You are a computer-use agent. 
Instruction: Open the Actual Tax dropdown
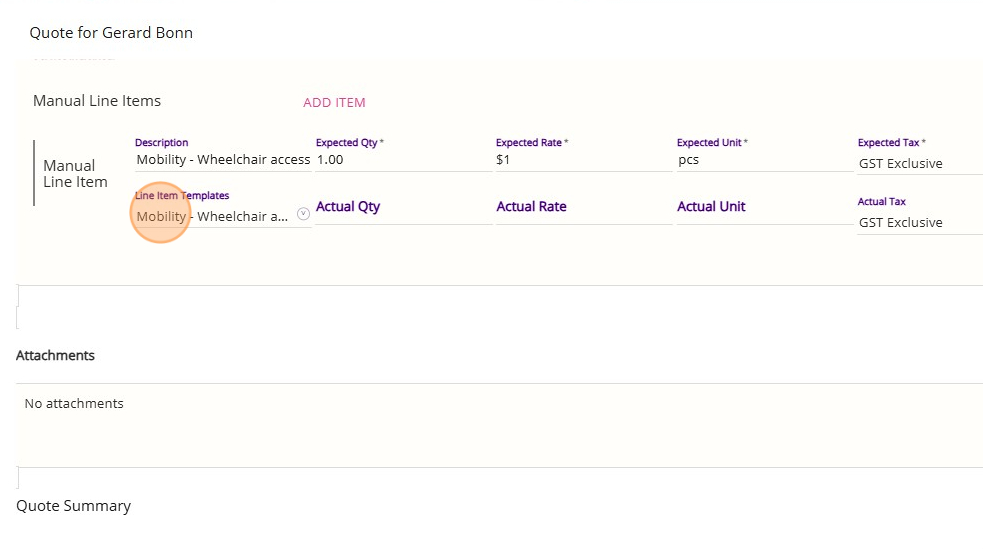pos(918,223)
